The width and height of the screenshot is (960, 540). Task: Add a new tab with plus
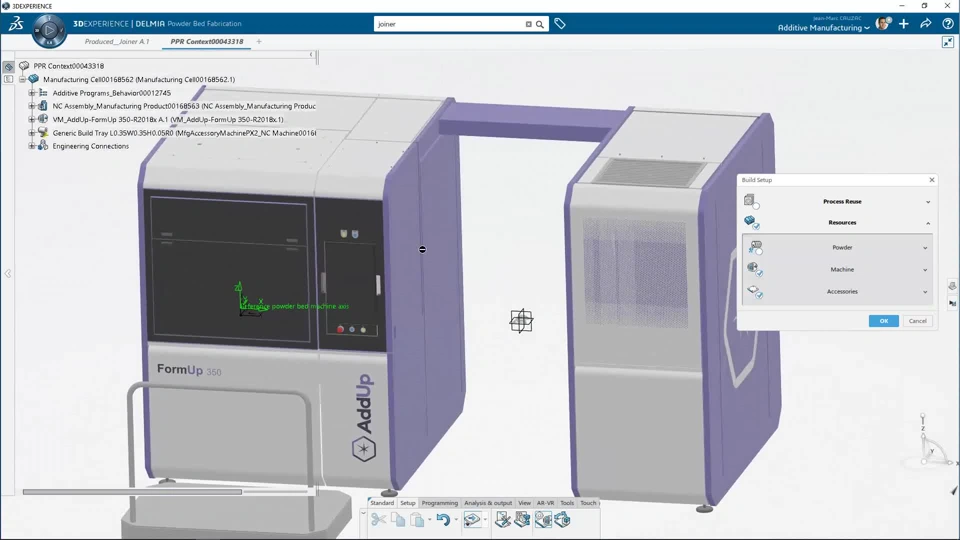(x=259, y=42)
